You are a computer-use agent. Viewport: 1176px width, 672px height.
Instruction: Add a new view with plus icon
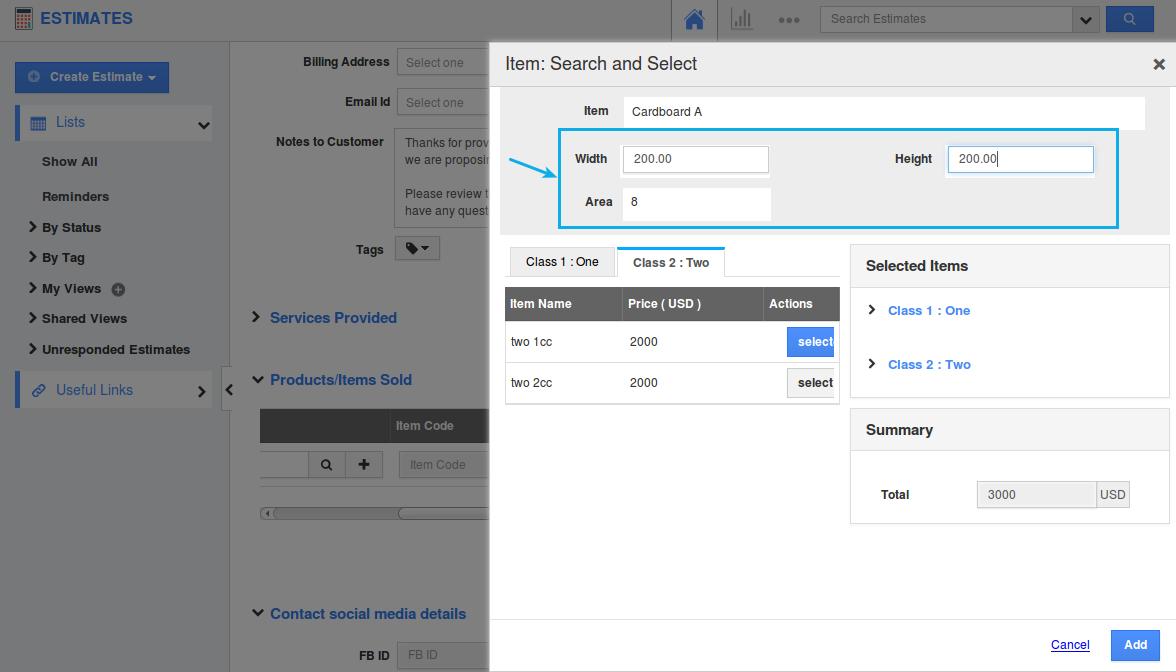pyautogui.click(x=118, y=290)
